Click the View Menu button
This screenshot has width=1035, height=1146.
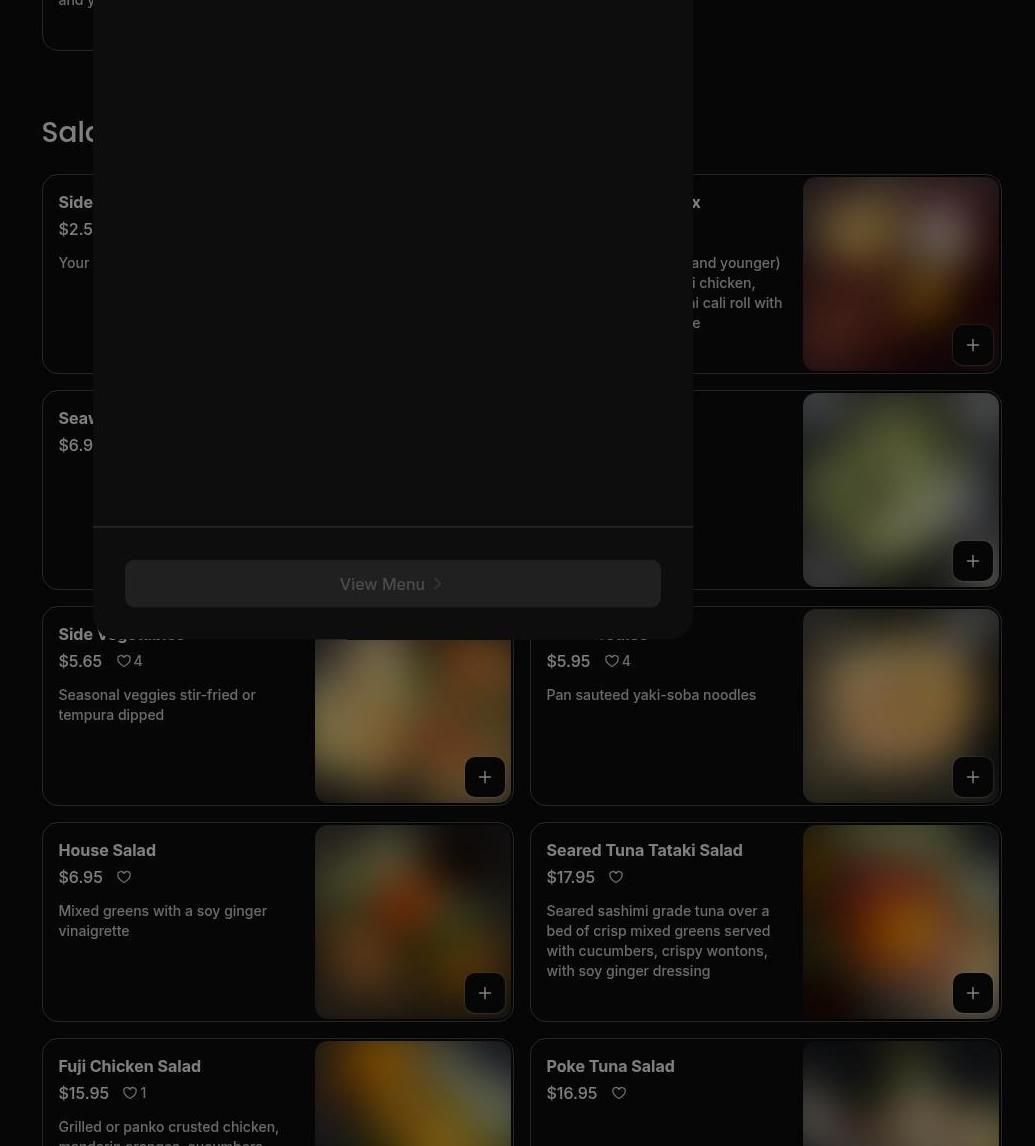tap(392, 584)
